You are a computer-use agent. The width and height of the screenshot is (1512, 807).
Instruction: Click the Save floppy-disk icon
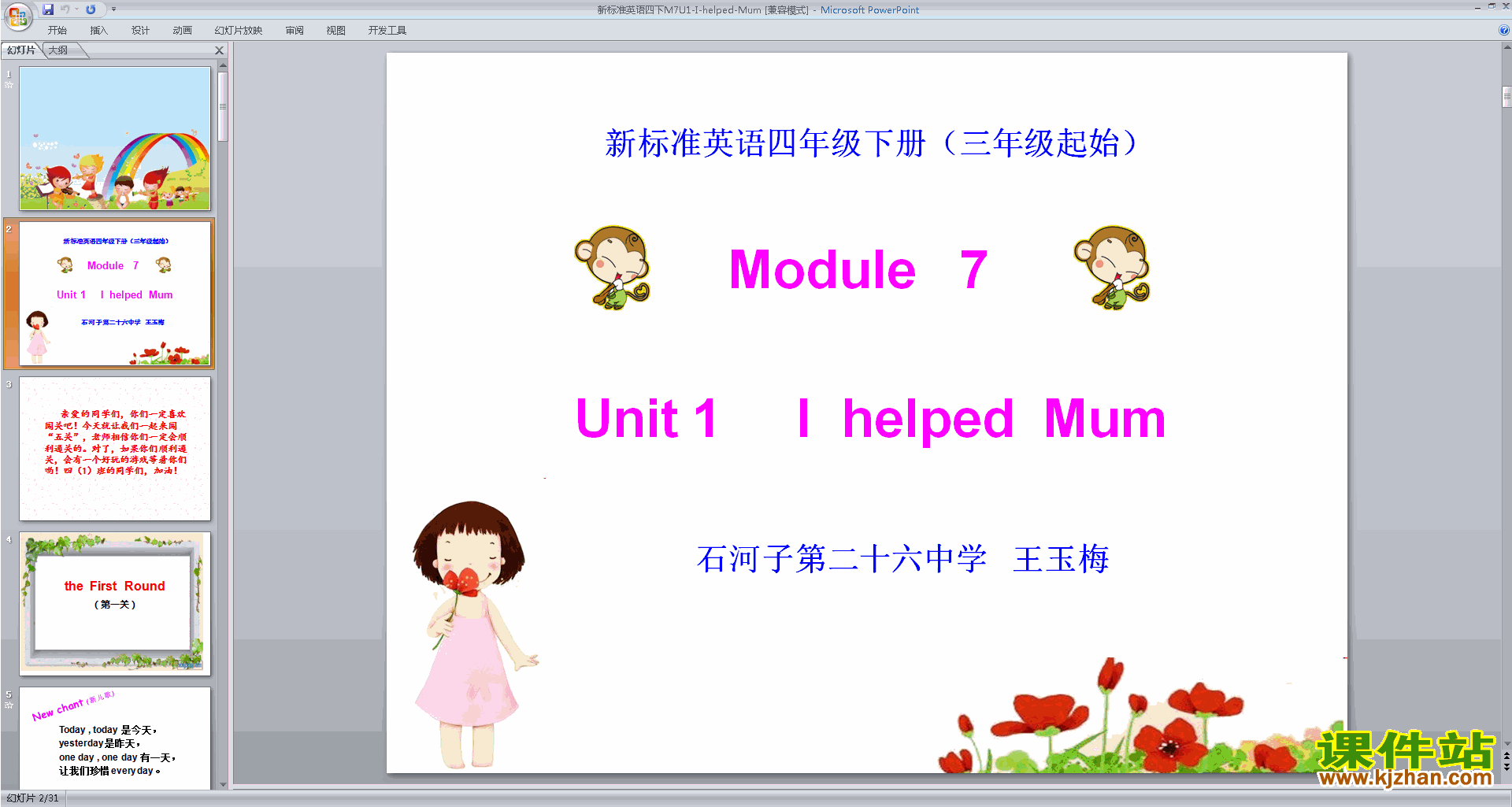point(48,9)
